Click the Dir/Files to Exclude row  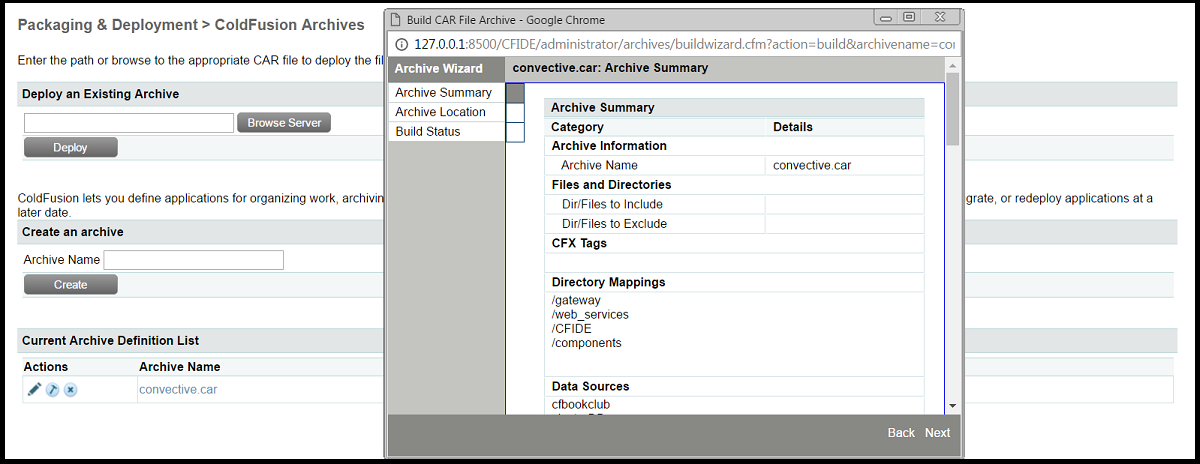click(x=734, y=224)
